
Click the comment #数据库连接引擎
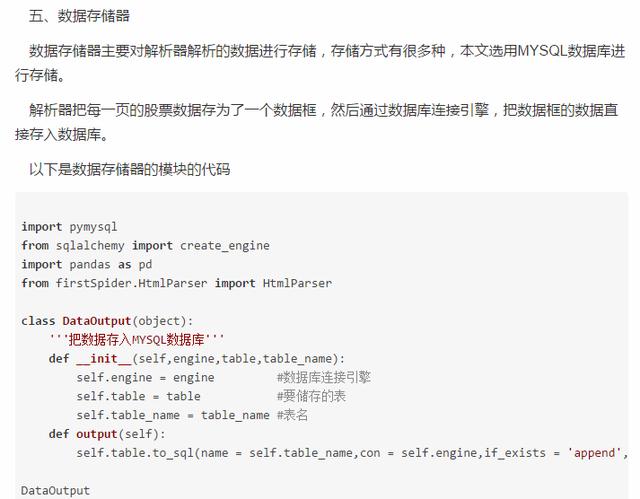(324, 377)
